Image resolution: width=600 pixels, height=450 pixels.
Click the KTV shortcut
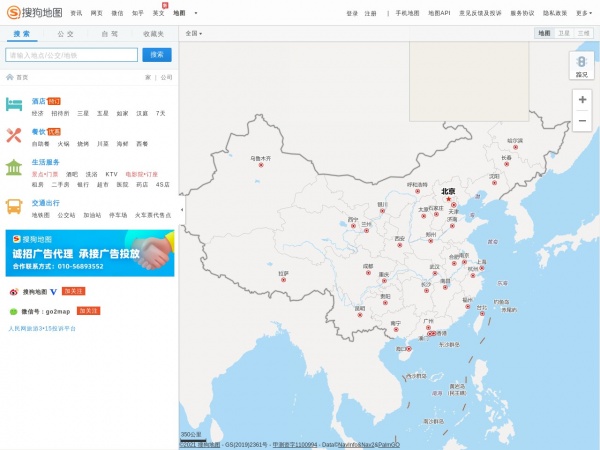pos(111,174)
